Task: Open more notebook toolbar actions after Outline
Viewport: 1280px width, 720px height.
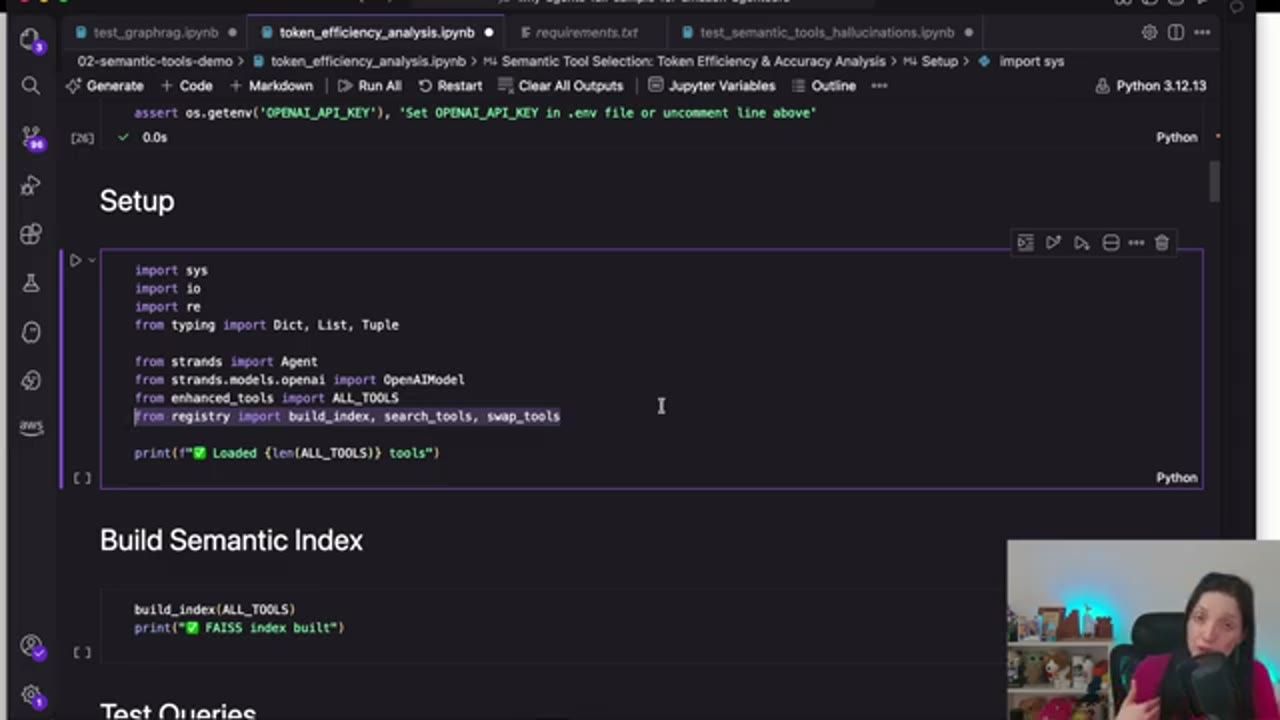Action: (879, 86)
